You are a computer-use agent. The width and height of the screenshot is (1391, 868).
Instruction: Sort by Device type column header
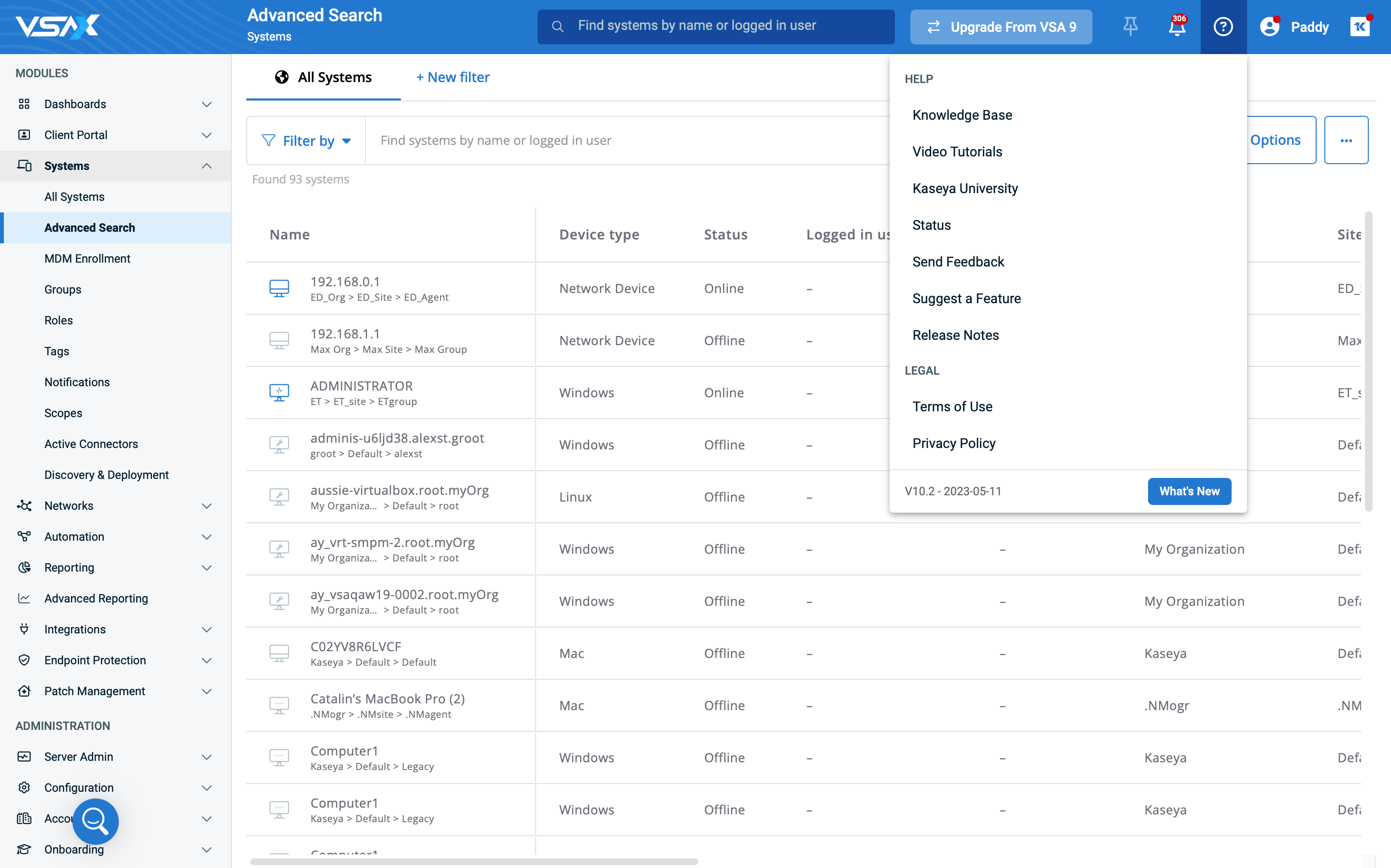pos(599,234)
